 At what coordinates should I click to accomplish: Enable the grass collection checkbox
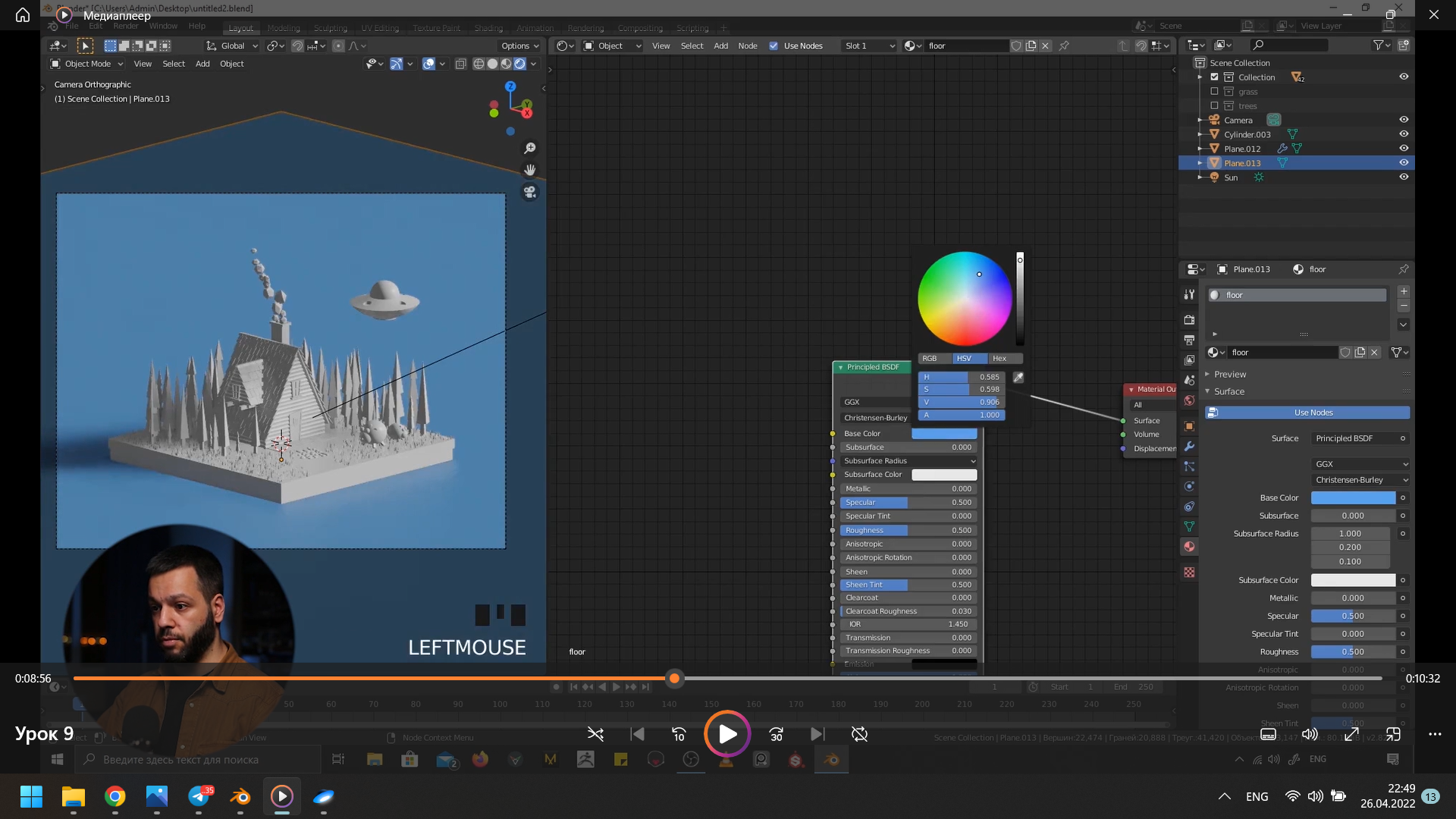[1214, 92]
